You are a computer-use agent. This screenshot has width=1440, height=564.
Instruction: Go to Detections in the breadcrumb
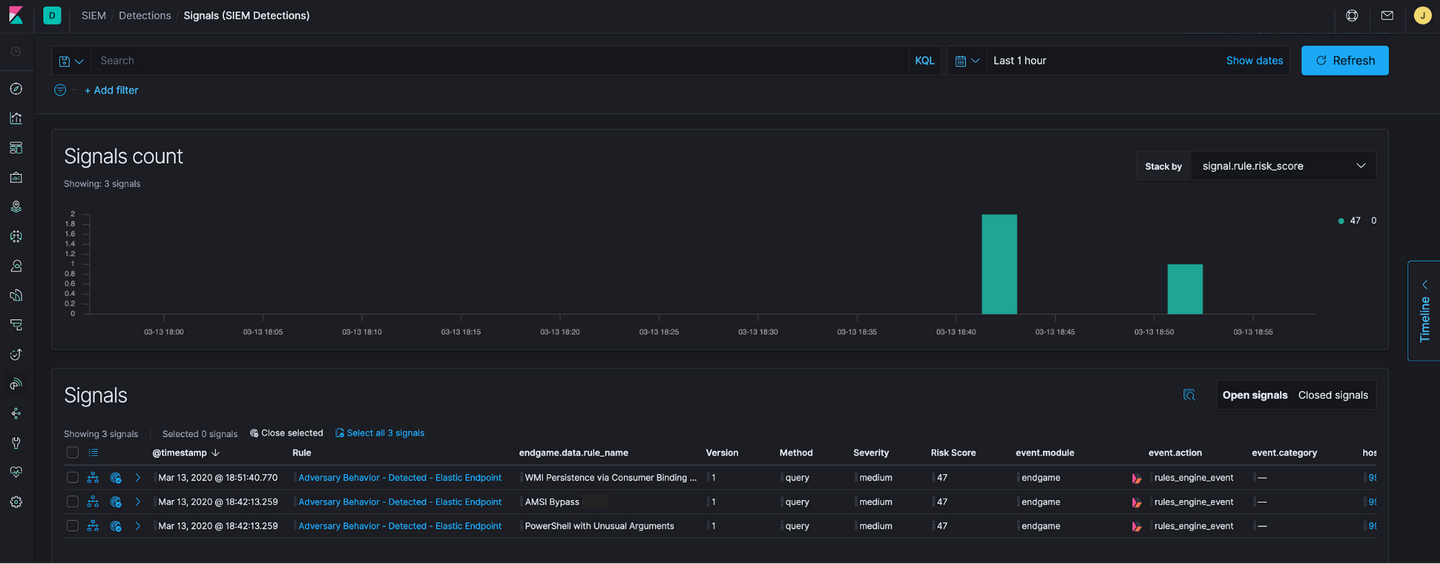(x=145, y=16)
